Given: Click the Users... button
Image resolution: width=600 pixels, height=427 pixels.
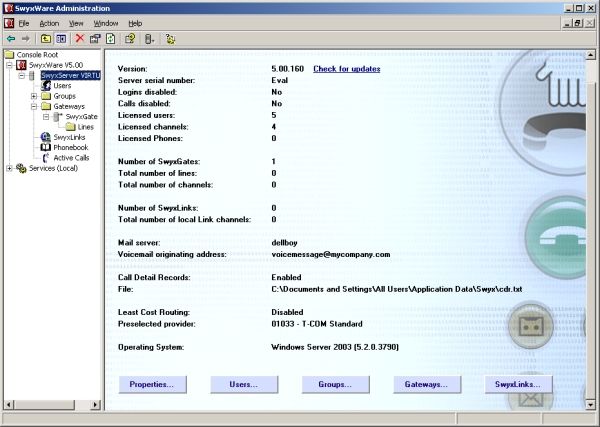Looking at the screenshot, I should pyautogui.click(x=244, y=385).
